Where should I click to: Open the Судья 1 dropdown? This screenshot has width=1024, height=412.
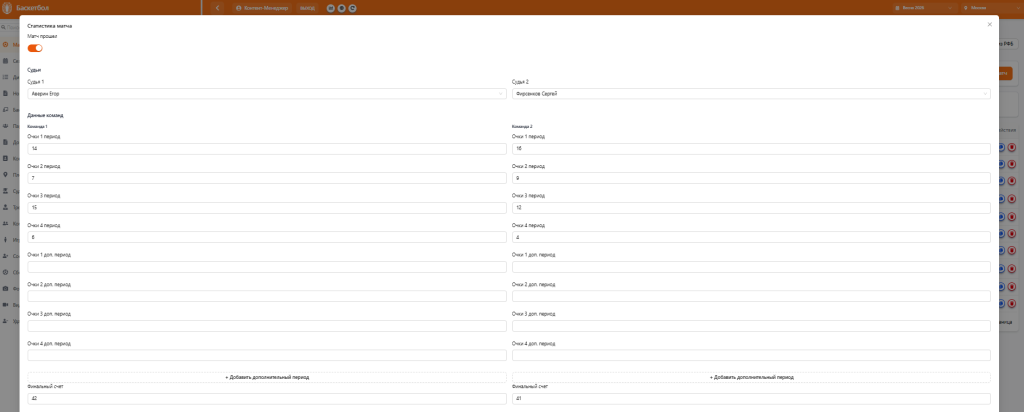267,94
